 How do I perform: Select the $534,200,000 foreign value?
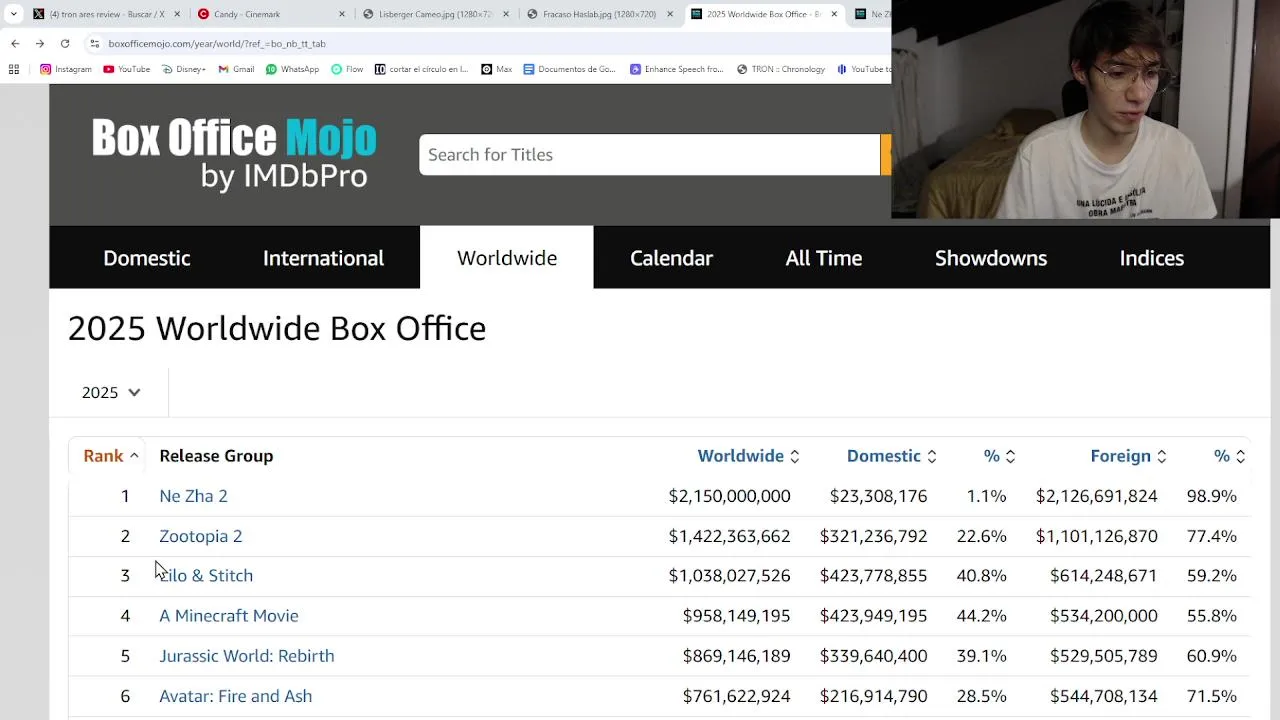1103,616
